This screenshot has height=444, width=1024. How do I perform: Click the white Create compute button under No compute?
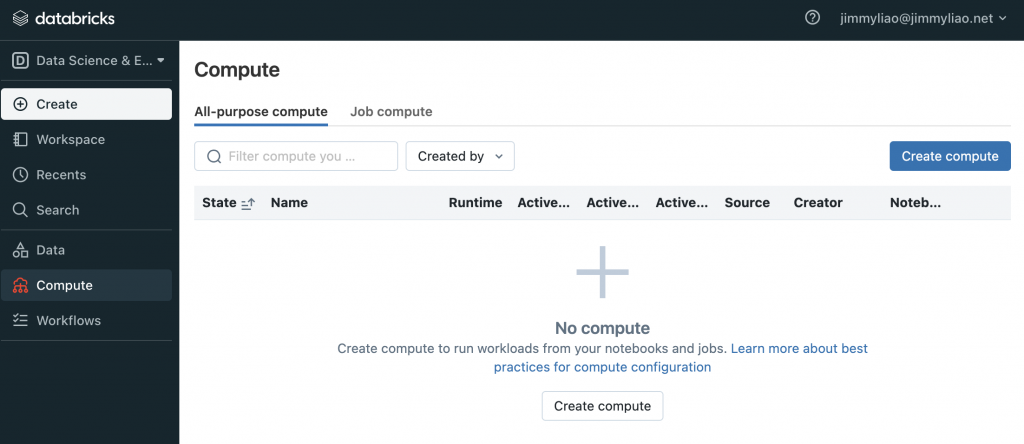[602, 406]
